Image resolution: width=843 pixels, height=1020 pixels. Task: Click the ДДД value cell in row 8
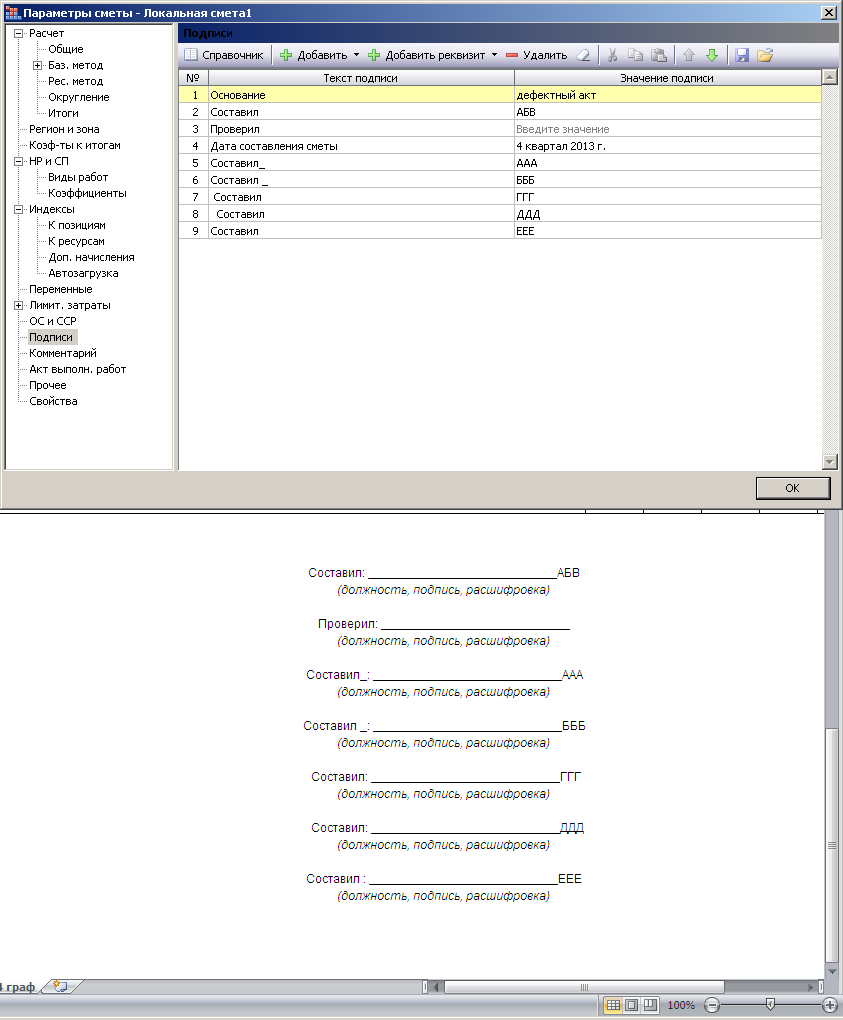point(667,214)
